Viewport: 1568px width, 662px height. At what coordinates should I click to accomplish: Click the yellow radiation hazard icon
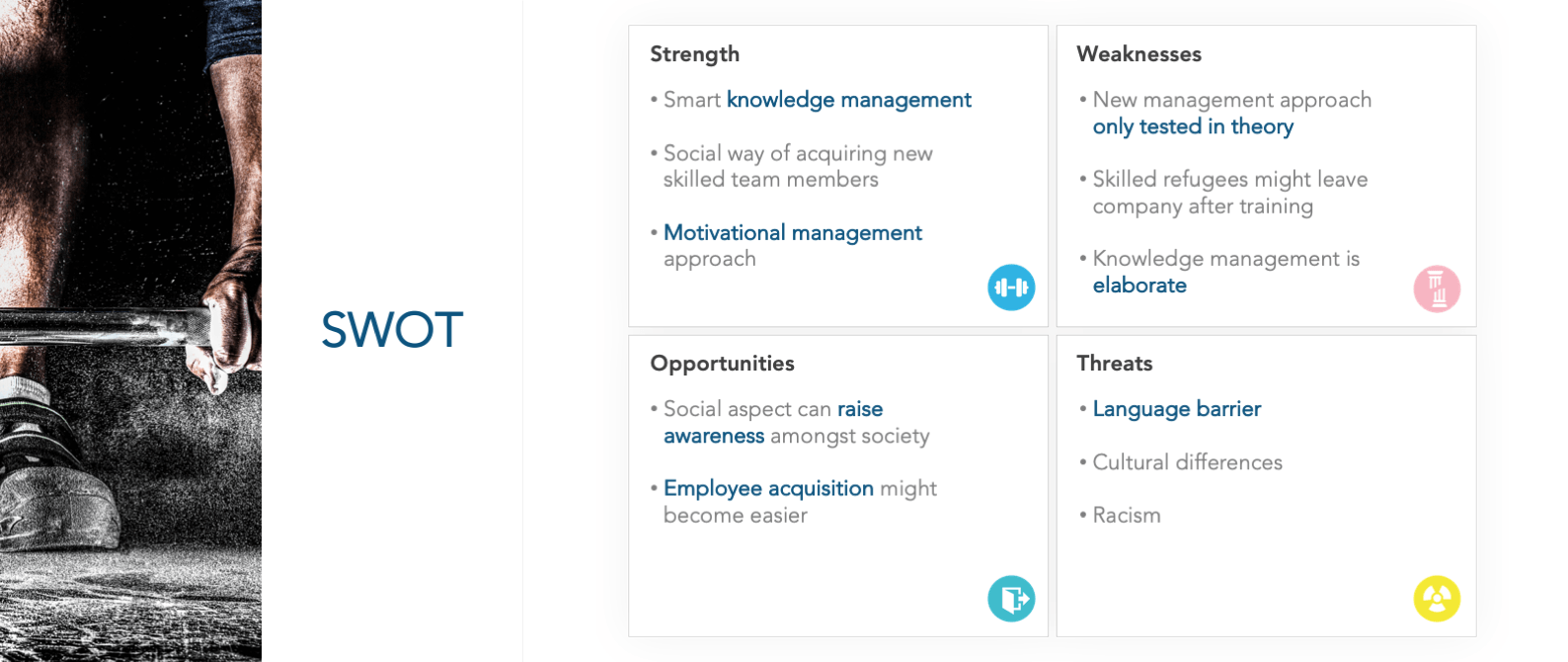pos(1437,599)
